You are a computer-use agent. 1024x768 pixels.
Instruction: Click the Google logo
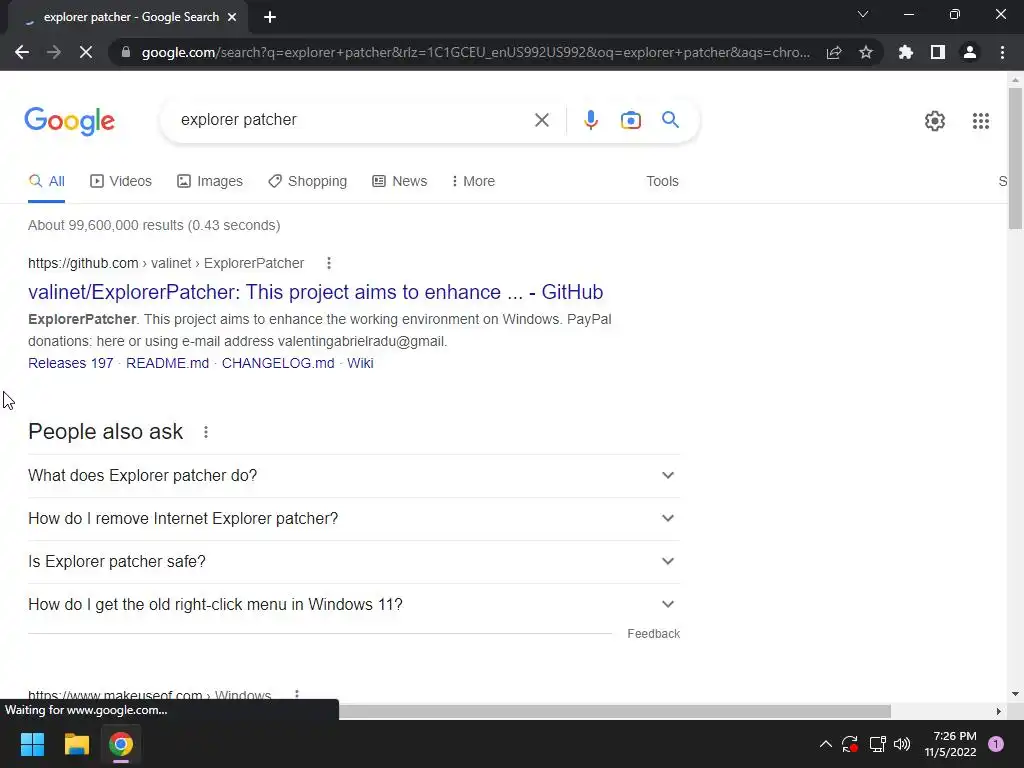click(70, 121)
